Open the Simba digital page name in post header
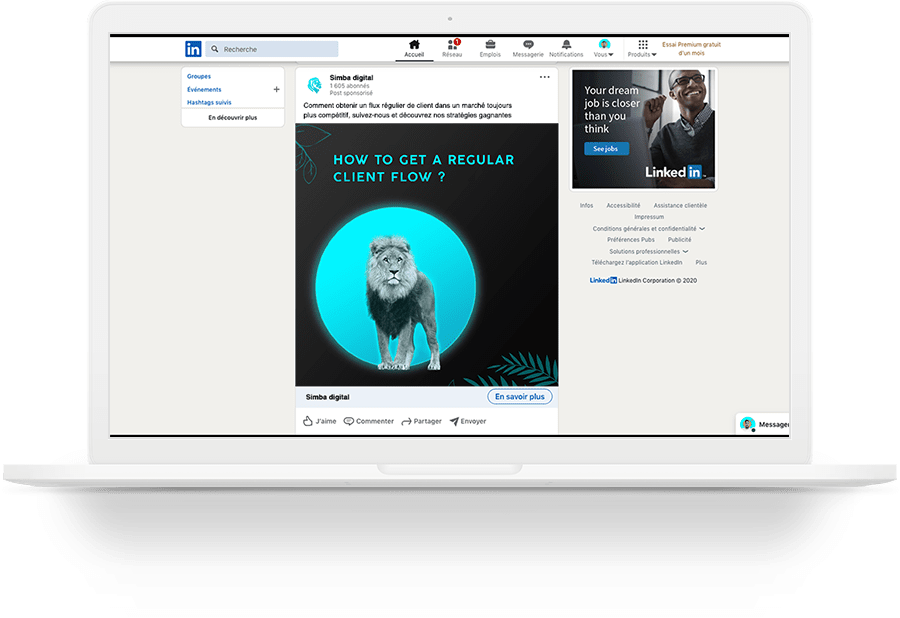Viewport: 900px width, 618px height. coord(351,77)
